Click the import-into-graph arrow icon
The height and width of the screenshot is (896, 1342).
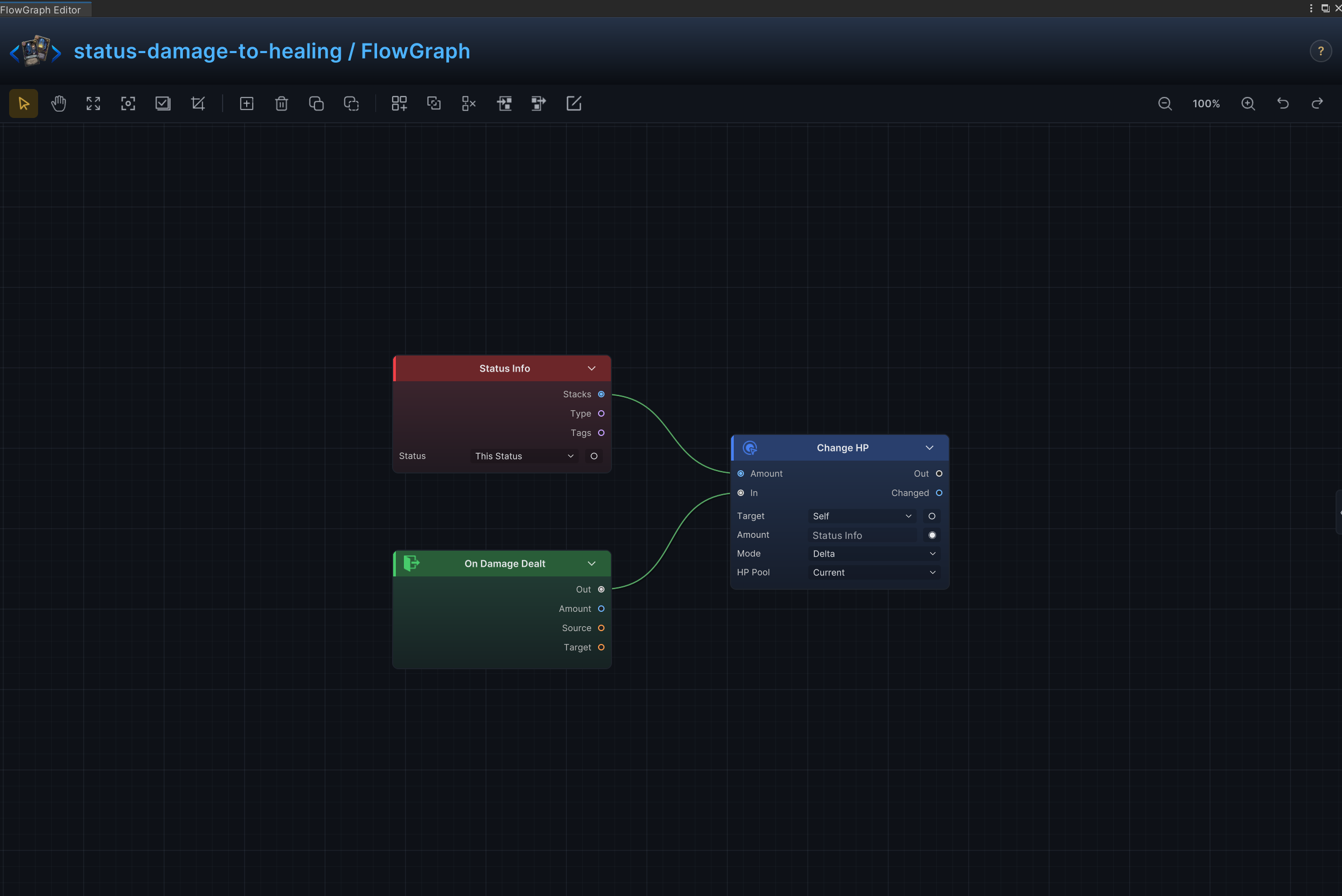click(504, 103)
